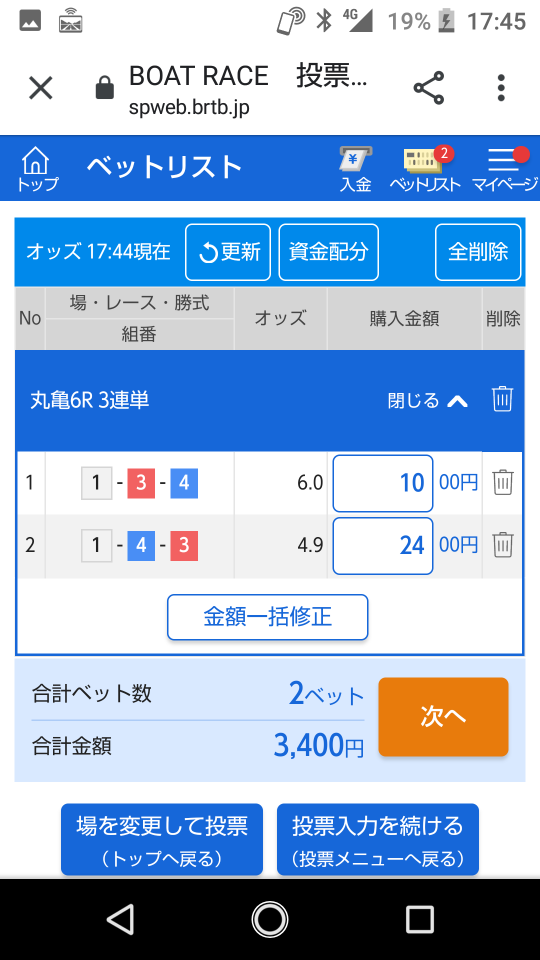
Task: Close the browser tab with X
Action: (x=41, y=88)
